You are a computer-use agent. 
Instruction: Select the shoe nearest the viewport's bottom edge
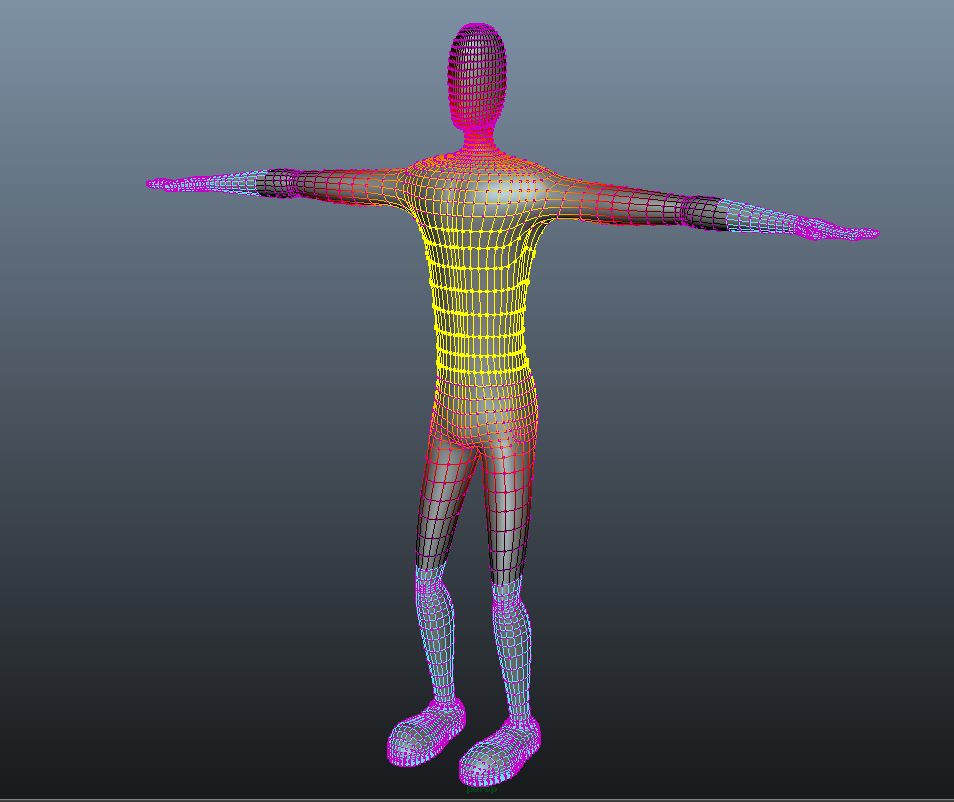pos(500,752)
